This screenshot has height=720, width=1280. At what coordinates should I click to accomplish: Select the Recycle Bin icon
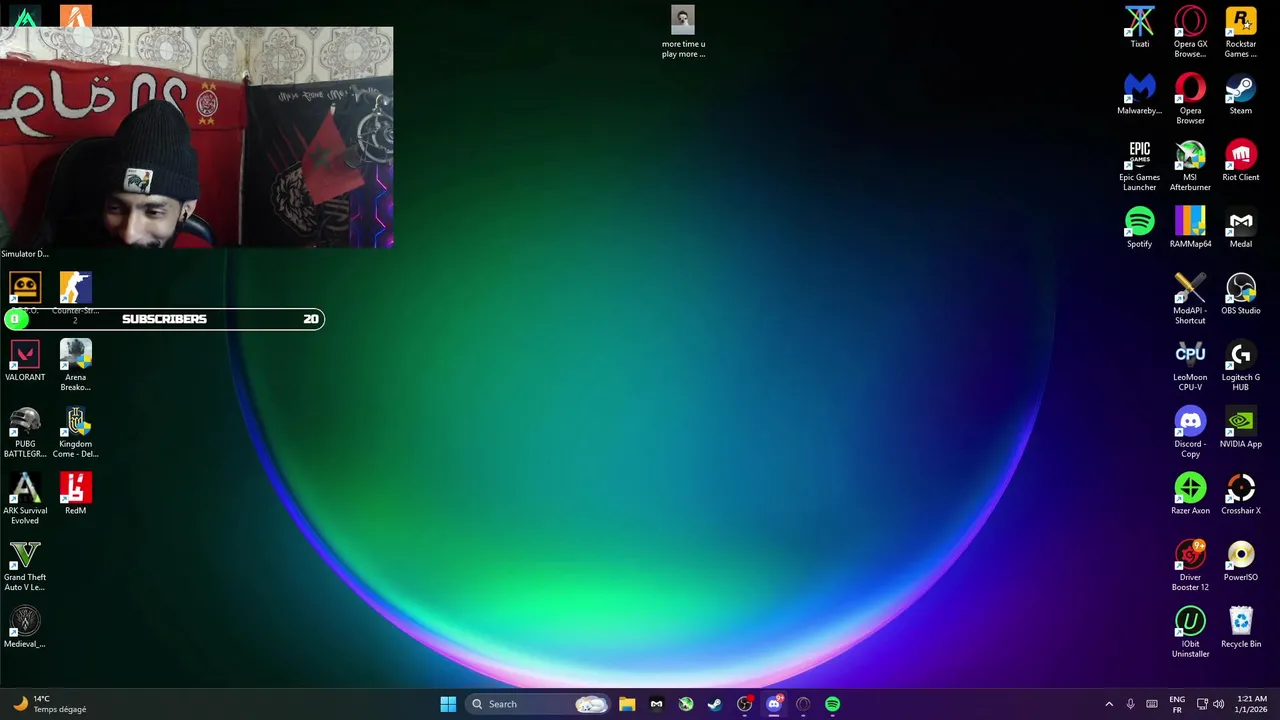(x=1241, y=628)
